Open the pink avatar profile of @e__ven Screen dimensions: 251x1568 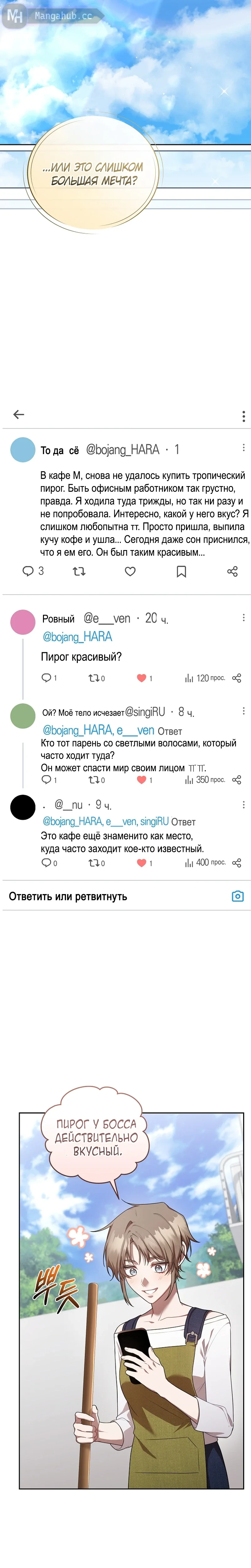23,622
